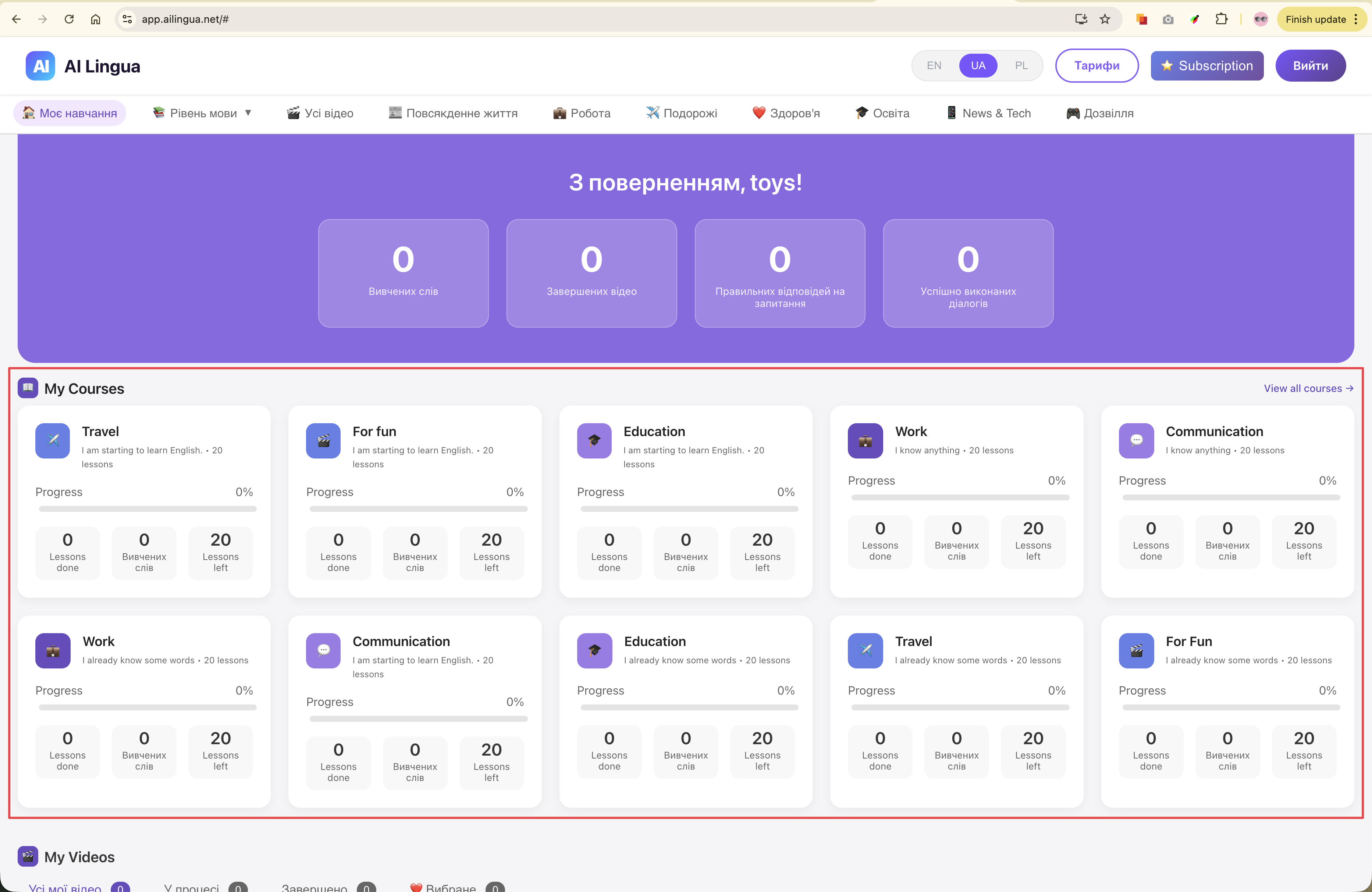Image resolution: width=1372 pixels, height=892 pixels.
Task: Switch interface language to EN
Action: pyautogui.click(x=934, y=66)
